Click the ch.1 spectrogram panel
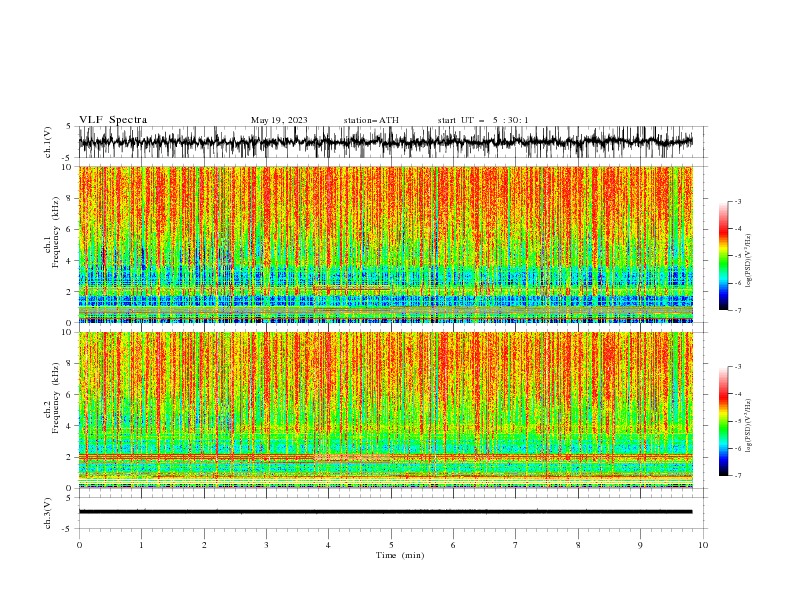Viewport: 792px width, 612px height. pyautogui.click(x=385, y=244)
